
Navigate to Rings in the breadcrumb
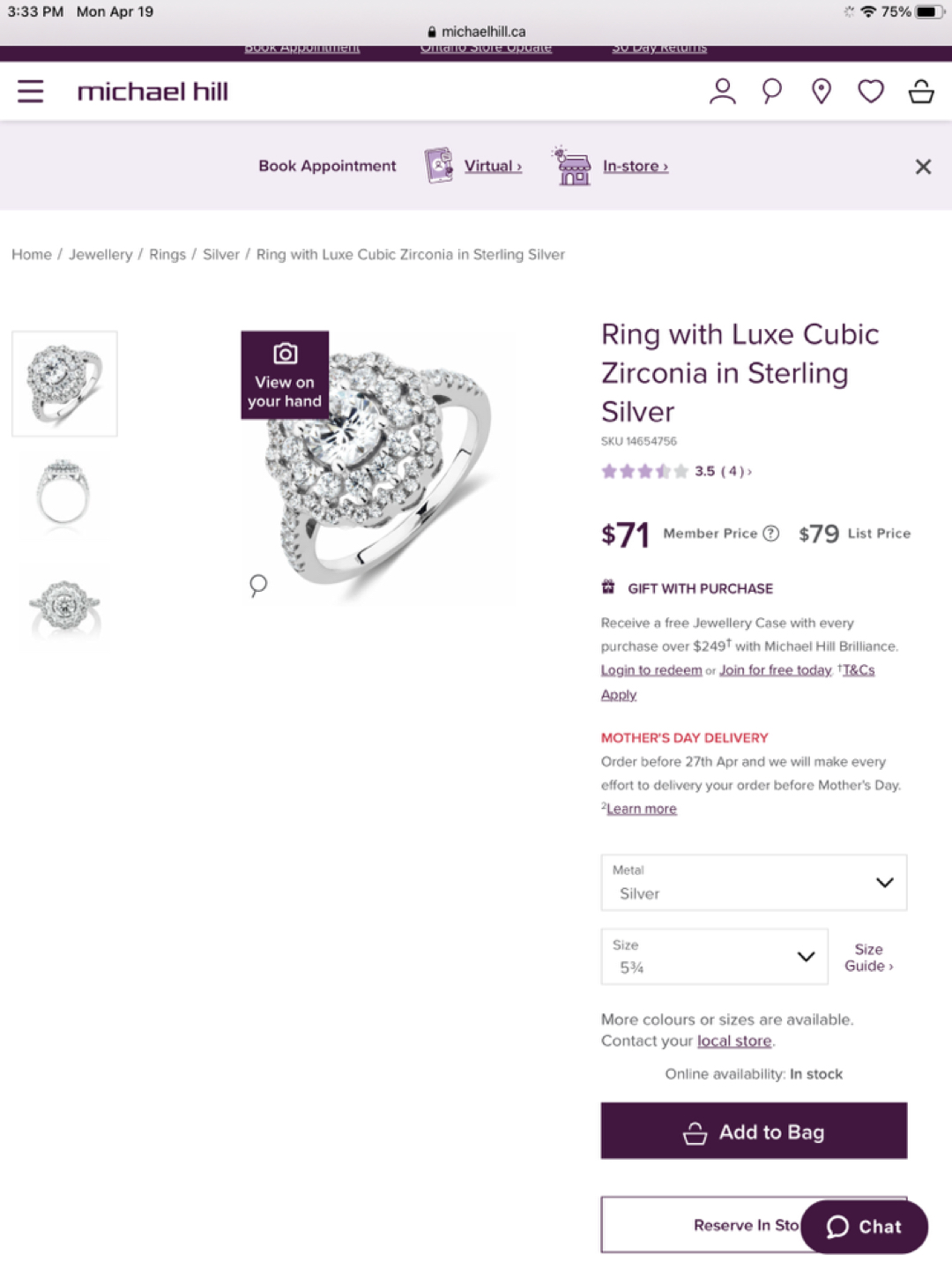pos(167,254)
